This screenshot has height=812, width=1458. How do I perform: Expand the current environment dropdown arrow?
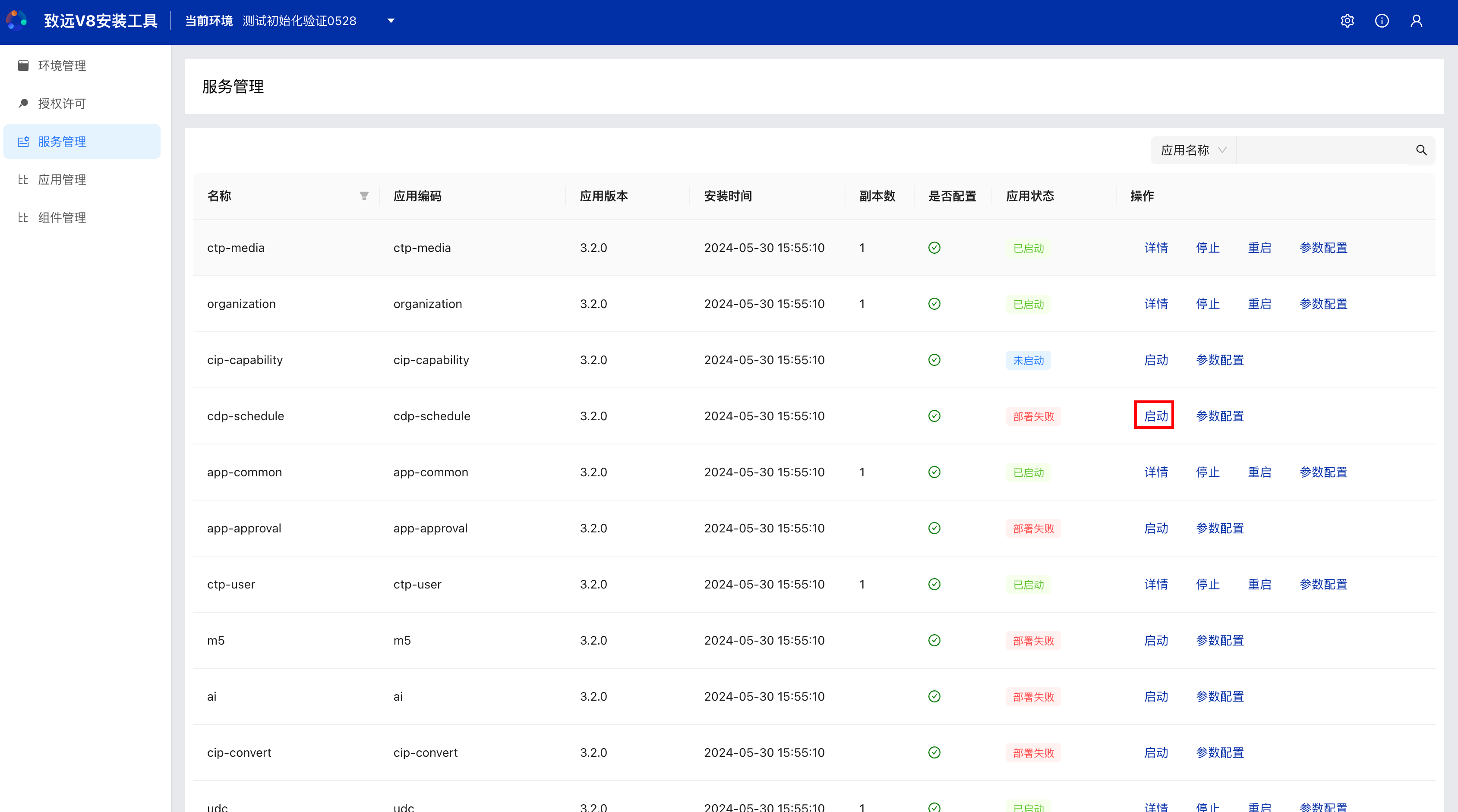[x=391, y=21]
